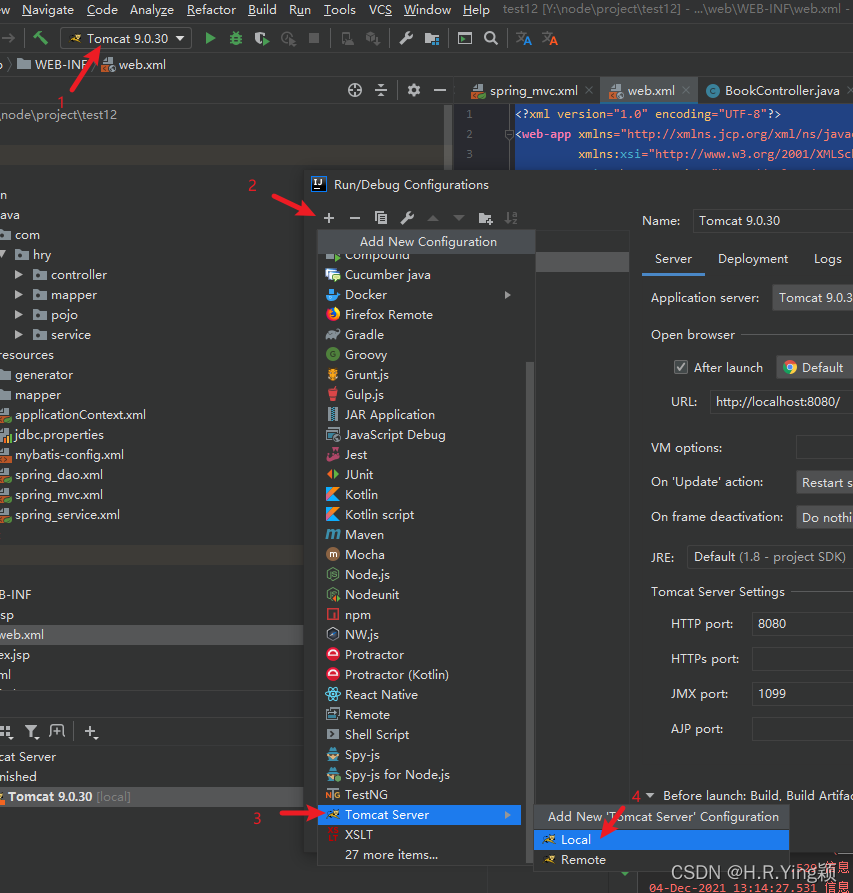Viewport: 853px width, 893px height.
Task: Select Local Tomcat Server configuration
Action: point(661,839)
